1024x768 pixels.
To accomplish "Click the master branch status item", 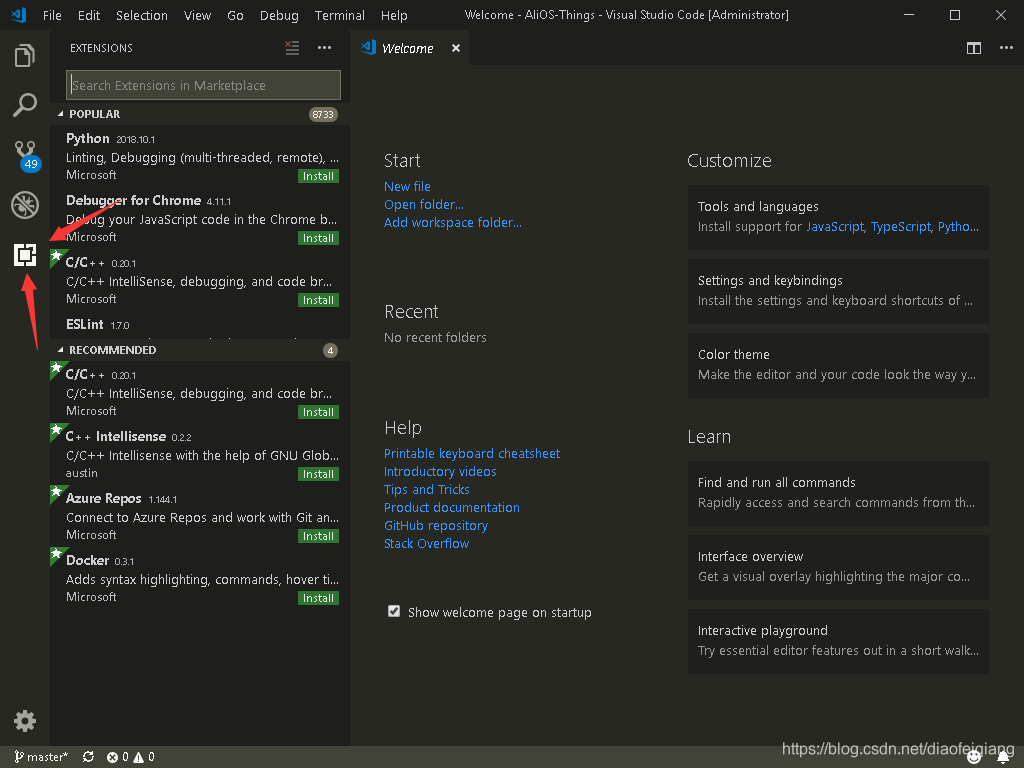I will coord(42,757).
